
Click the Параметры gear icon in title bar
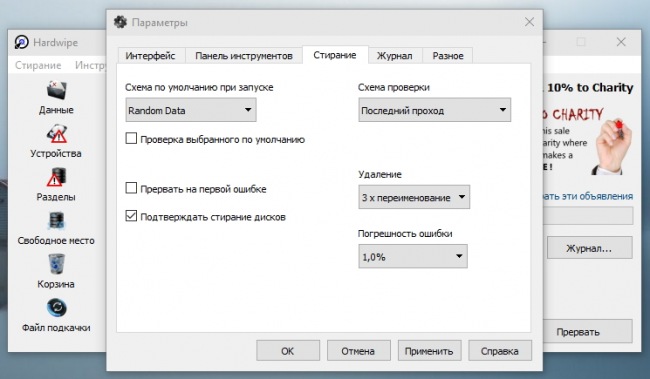point(121,22)
